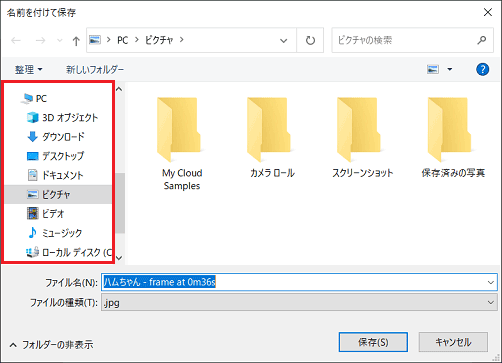Expand chevron after ピクチャ in path
502x363 pixels.
tap(182, 40)
